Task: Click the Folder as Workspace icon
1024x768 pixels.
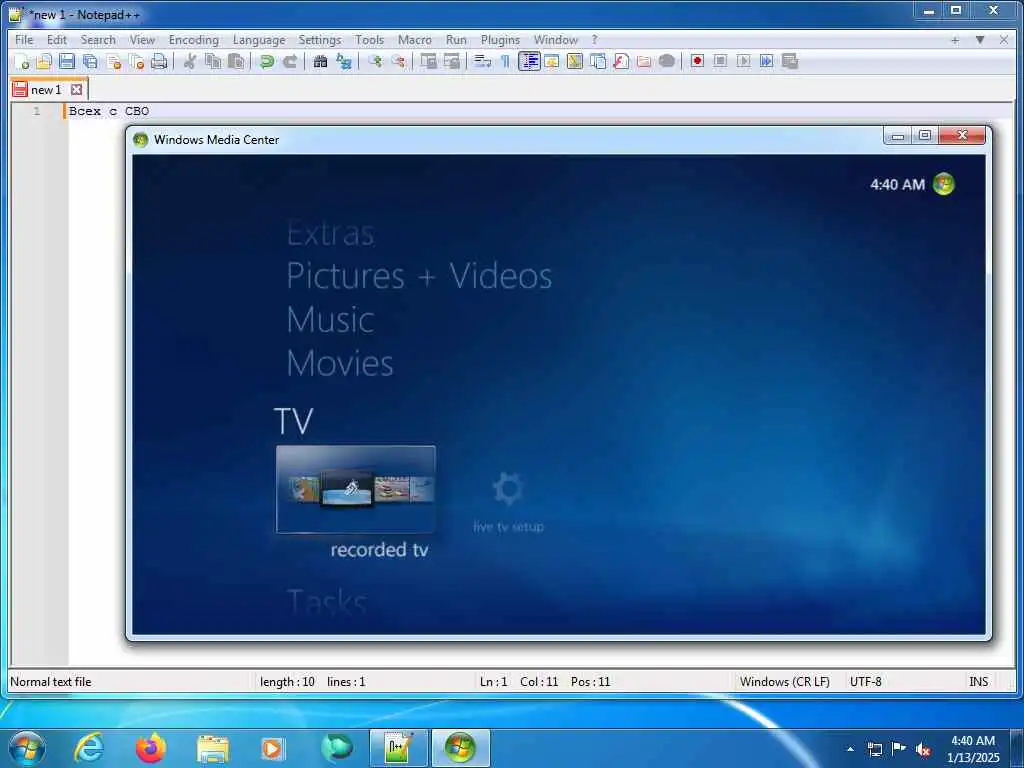Action: tap(644, 61)
